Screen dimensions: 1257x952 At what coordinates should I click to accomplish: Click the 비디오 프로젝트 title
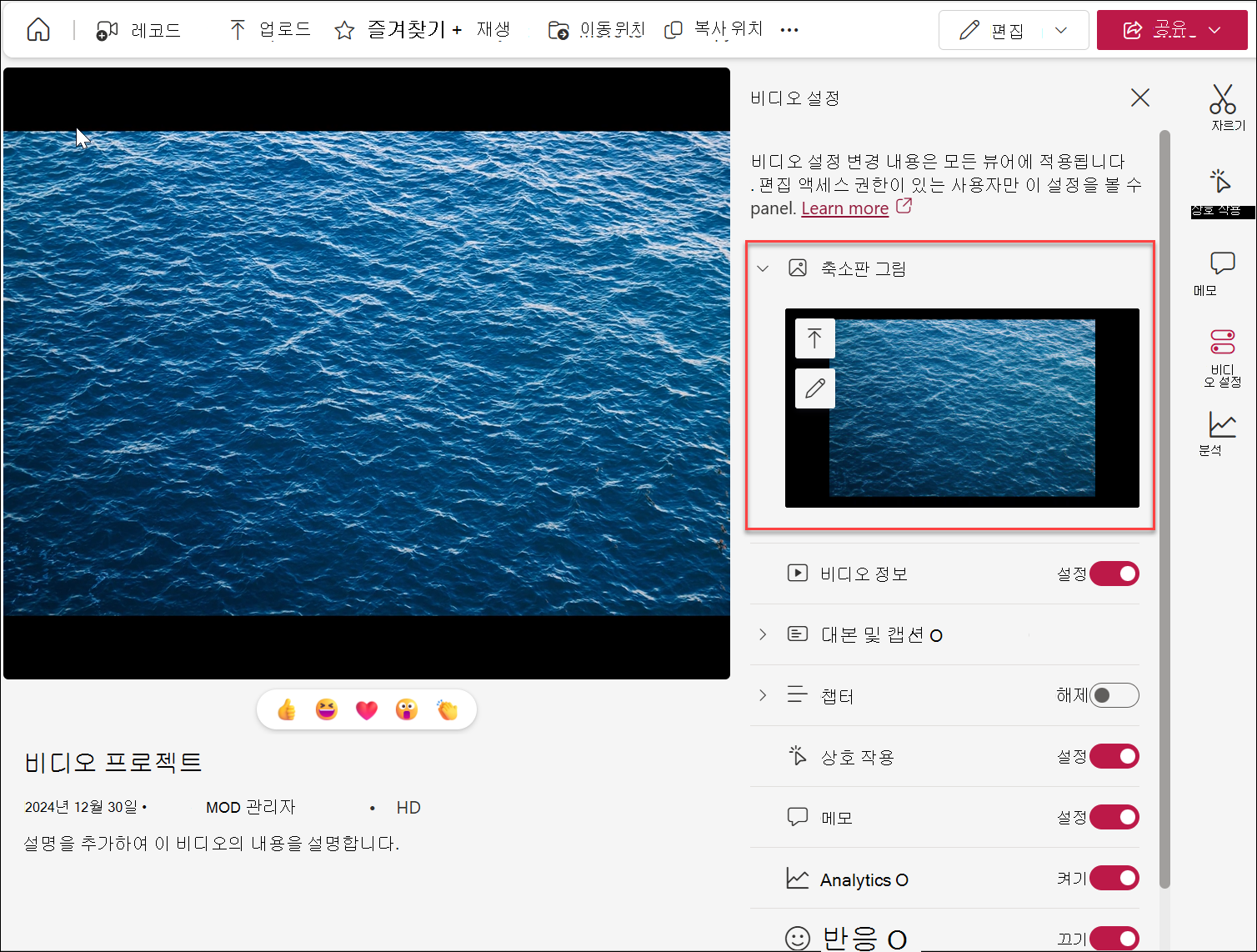coord(113,762)
